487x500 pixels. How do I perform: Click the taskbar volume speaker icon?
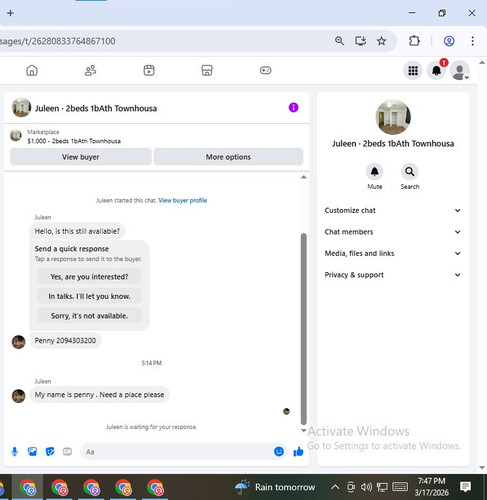coord(366,487)
